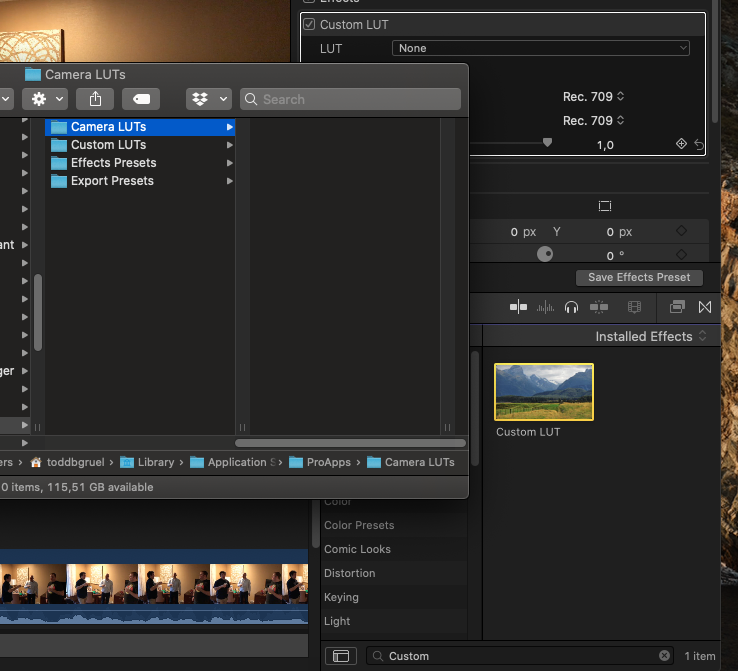Screen dimensions: 738x671
Task: Select Application Support in path bar
Action: point(233,462)
